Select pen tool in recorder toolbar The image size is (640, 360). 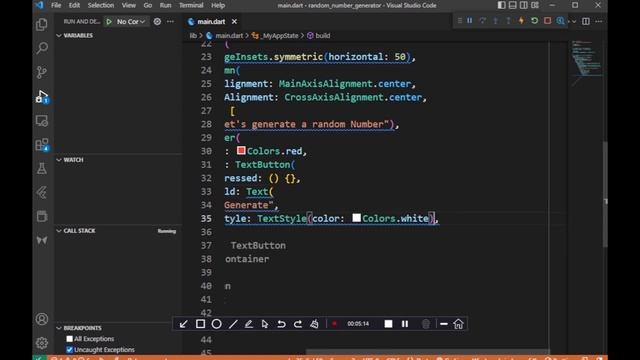(249, 324)
